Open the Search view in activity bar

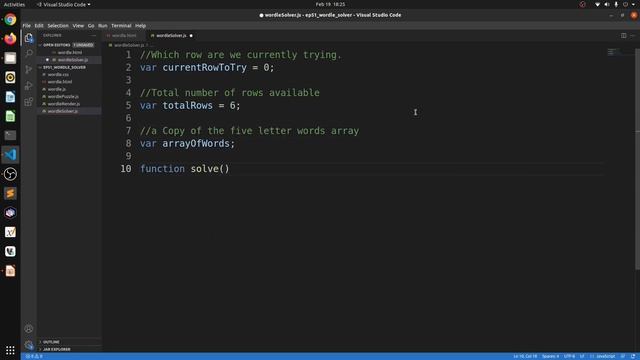(x=29, y=53)
